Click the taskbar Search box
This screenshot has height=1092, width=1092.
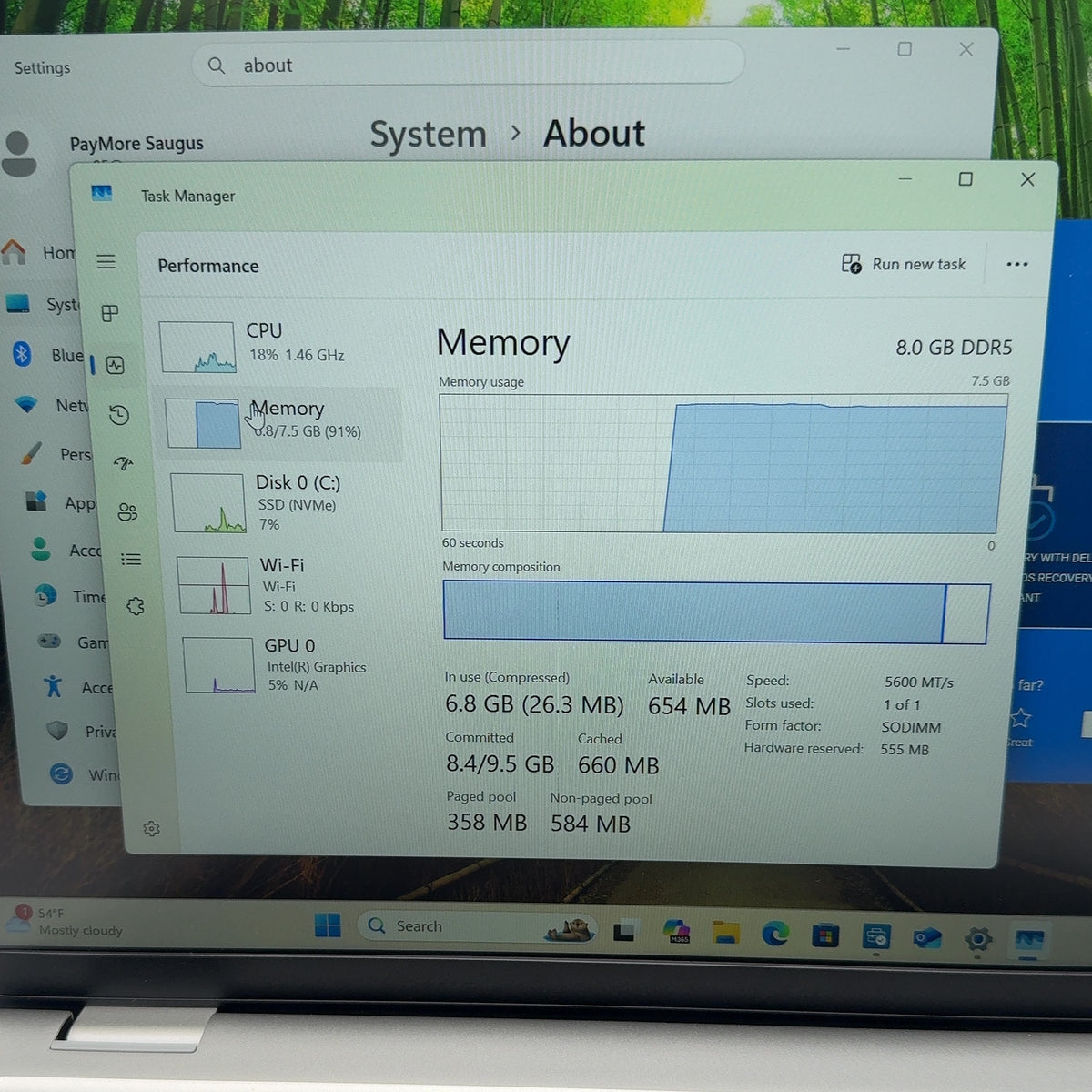coord(479,926)
